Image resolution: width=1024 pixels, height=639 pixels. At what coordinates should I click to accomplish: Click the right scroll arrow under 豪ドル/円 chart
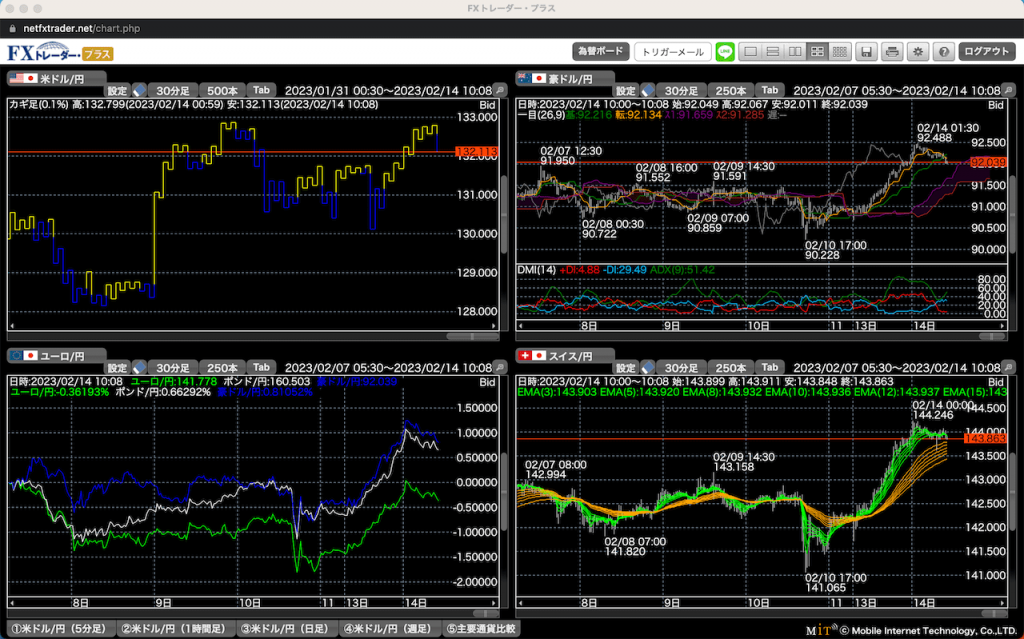click(1003, 325)
